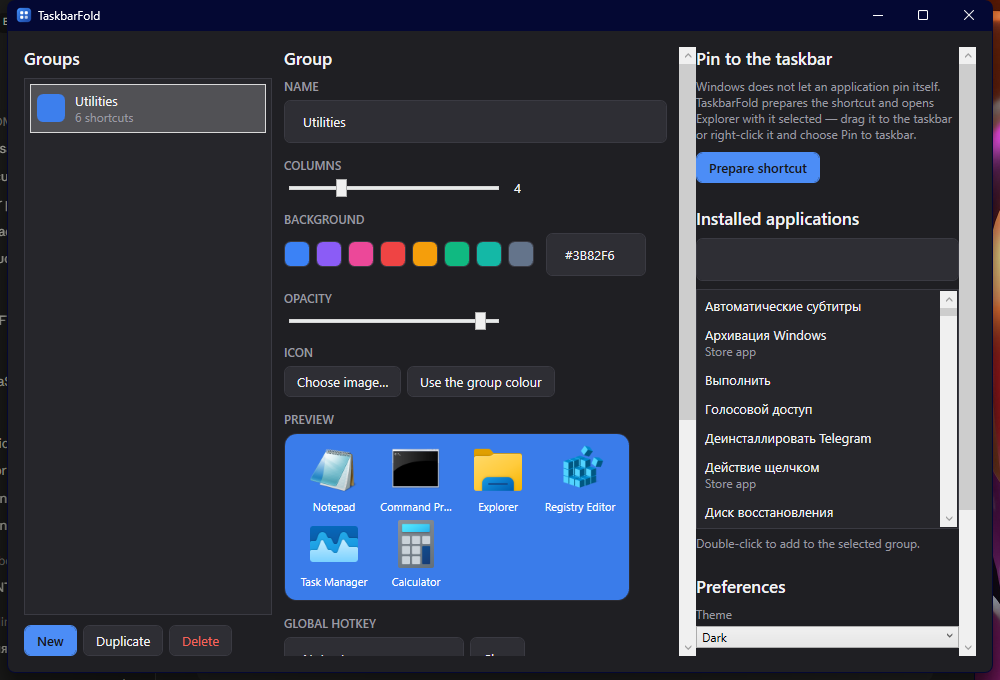1000x680 pixels.
Task: Click the Opacity slider thumb
Action: pyautogui.click(x=480, y=321)
